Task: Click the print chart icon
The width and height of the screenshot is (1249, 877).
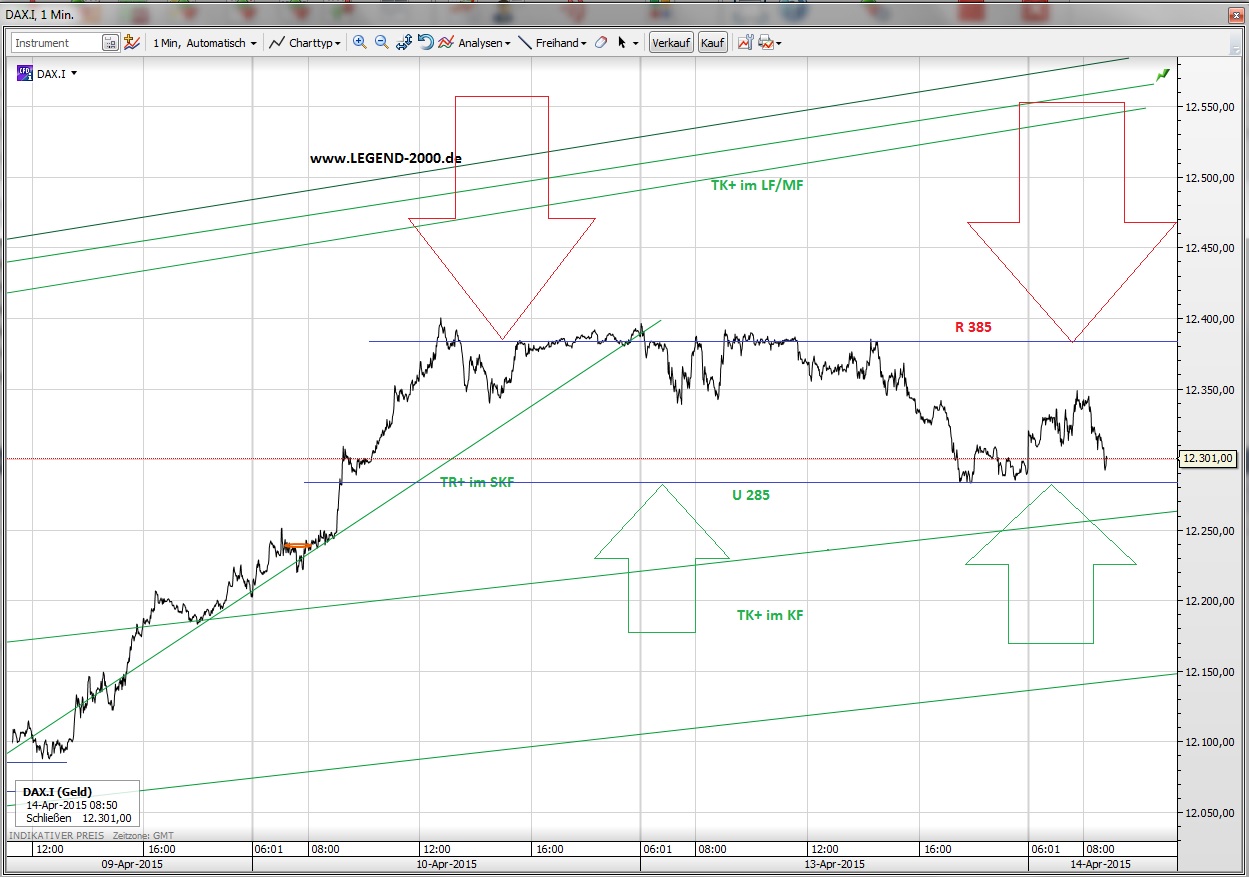Action: [x=767, y=42]
